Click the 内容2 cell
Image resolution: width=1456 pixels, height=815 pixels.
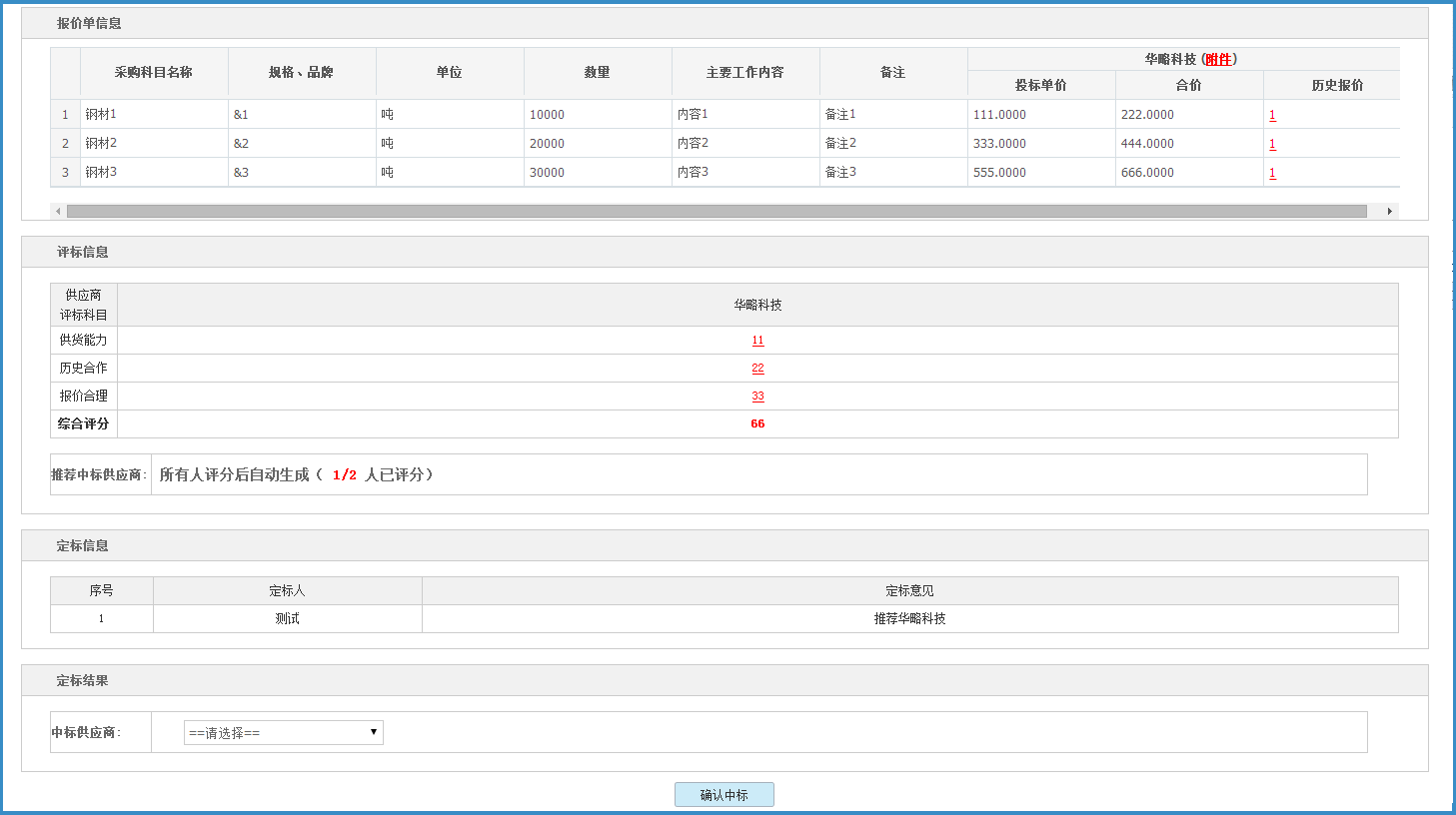coord(745,143)
